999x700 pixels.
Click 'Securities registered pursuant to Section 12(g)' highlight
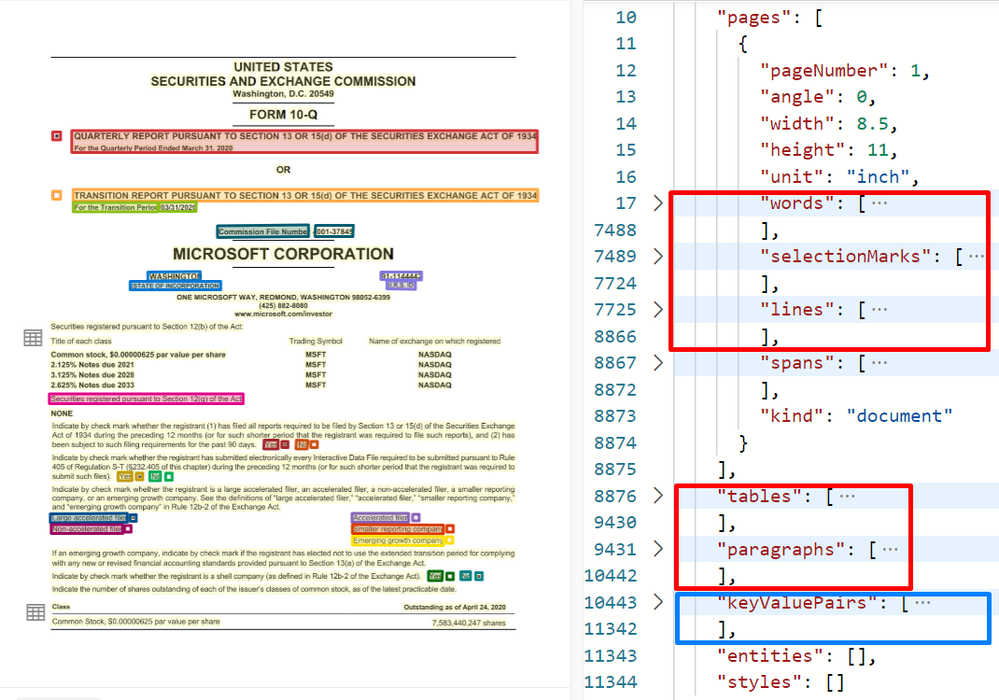[146, 399]
